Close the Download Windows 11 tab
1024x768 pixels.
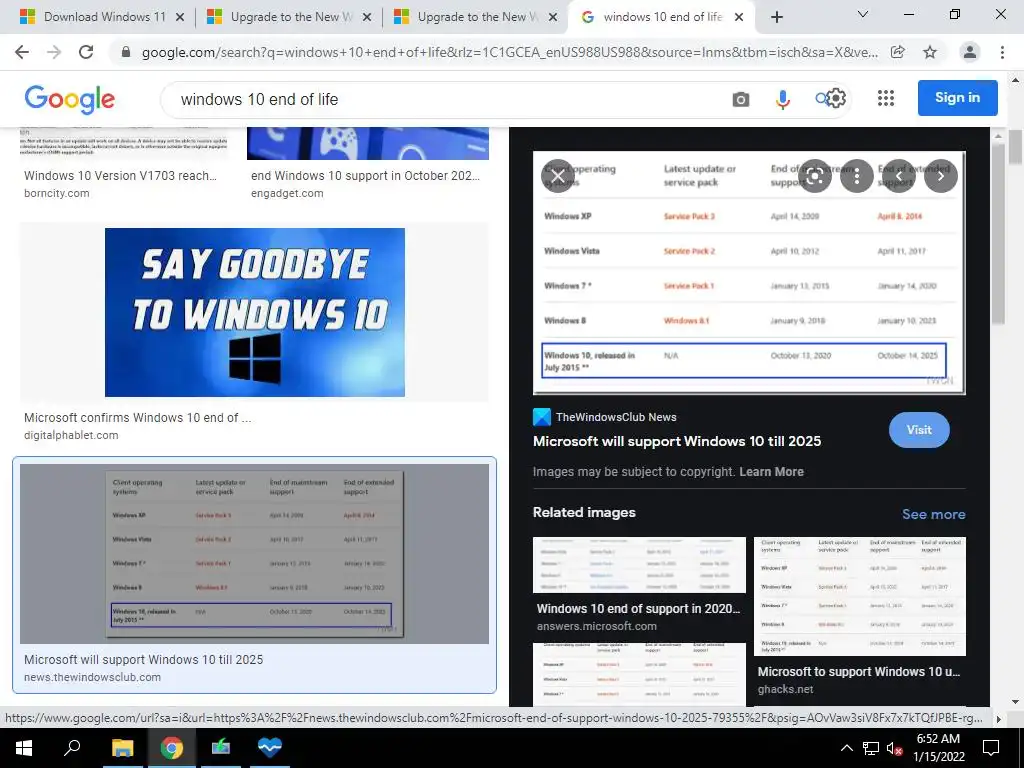pyautogui.click(x=180, y=17)
